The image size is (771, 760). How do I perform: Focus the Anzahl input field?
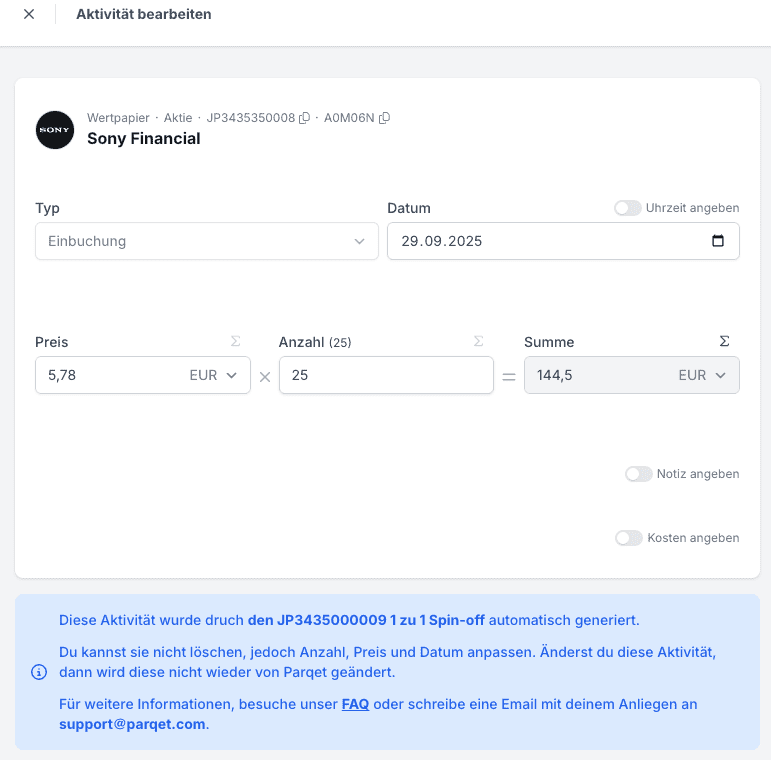coord(385,375)
